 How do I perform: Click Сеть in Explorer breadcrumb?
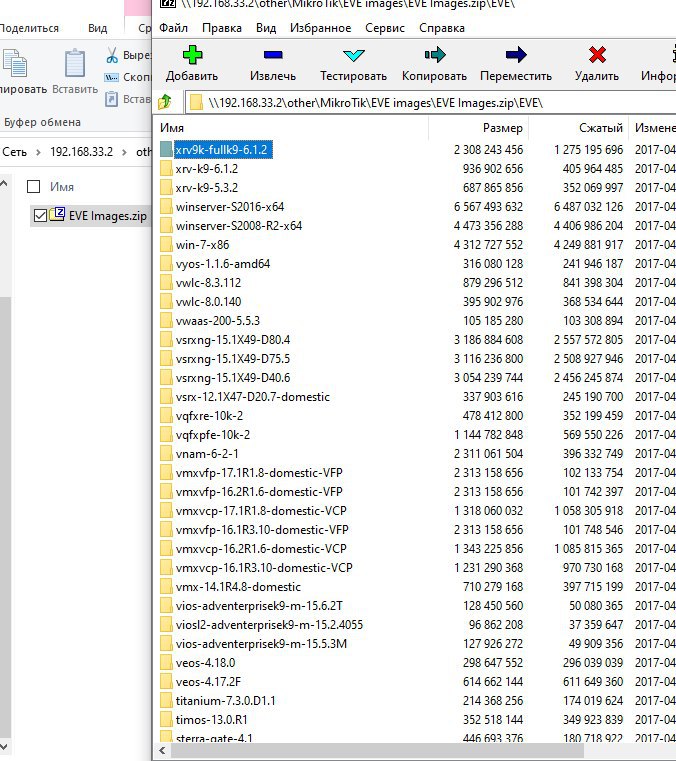point(15,152)
